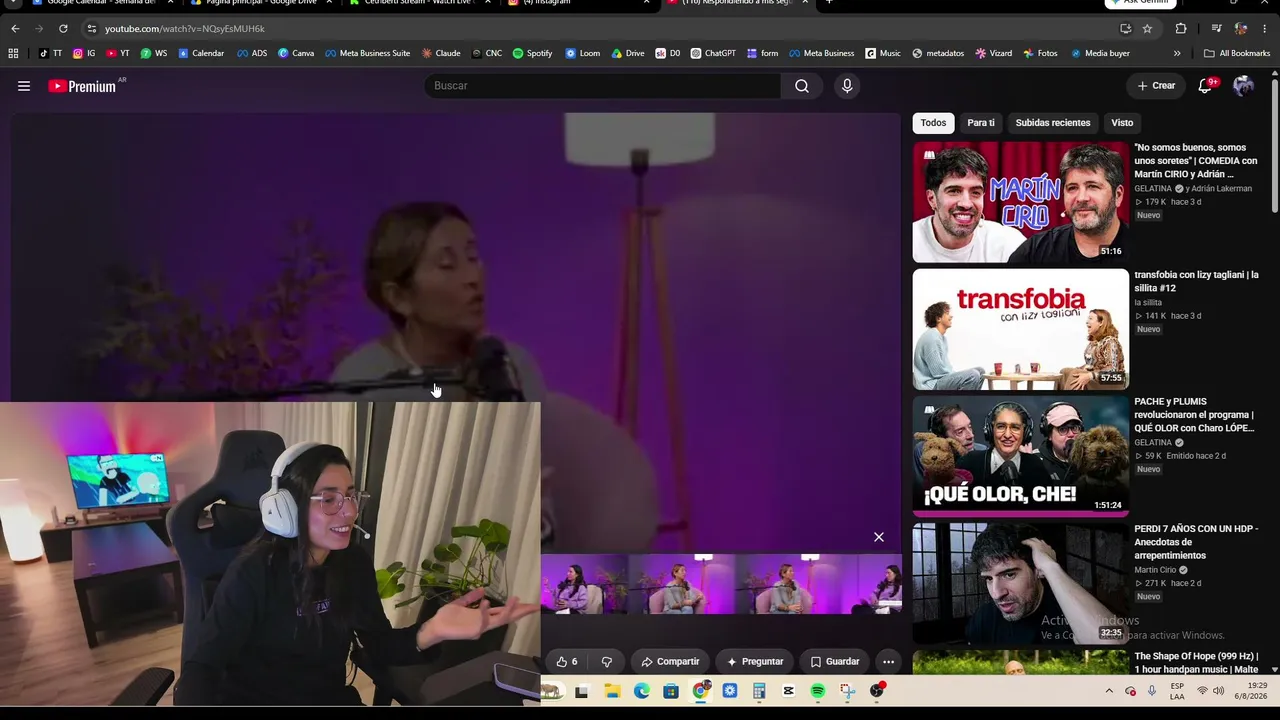Open the Loom bookmark
The image size is (1280, 720).
(582, 53)
